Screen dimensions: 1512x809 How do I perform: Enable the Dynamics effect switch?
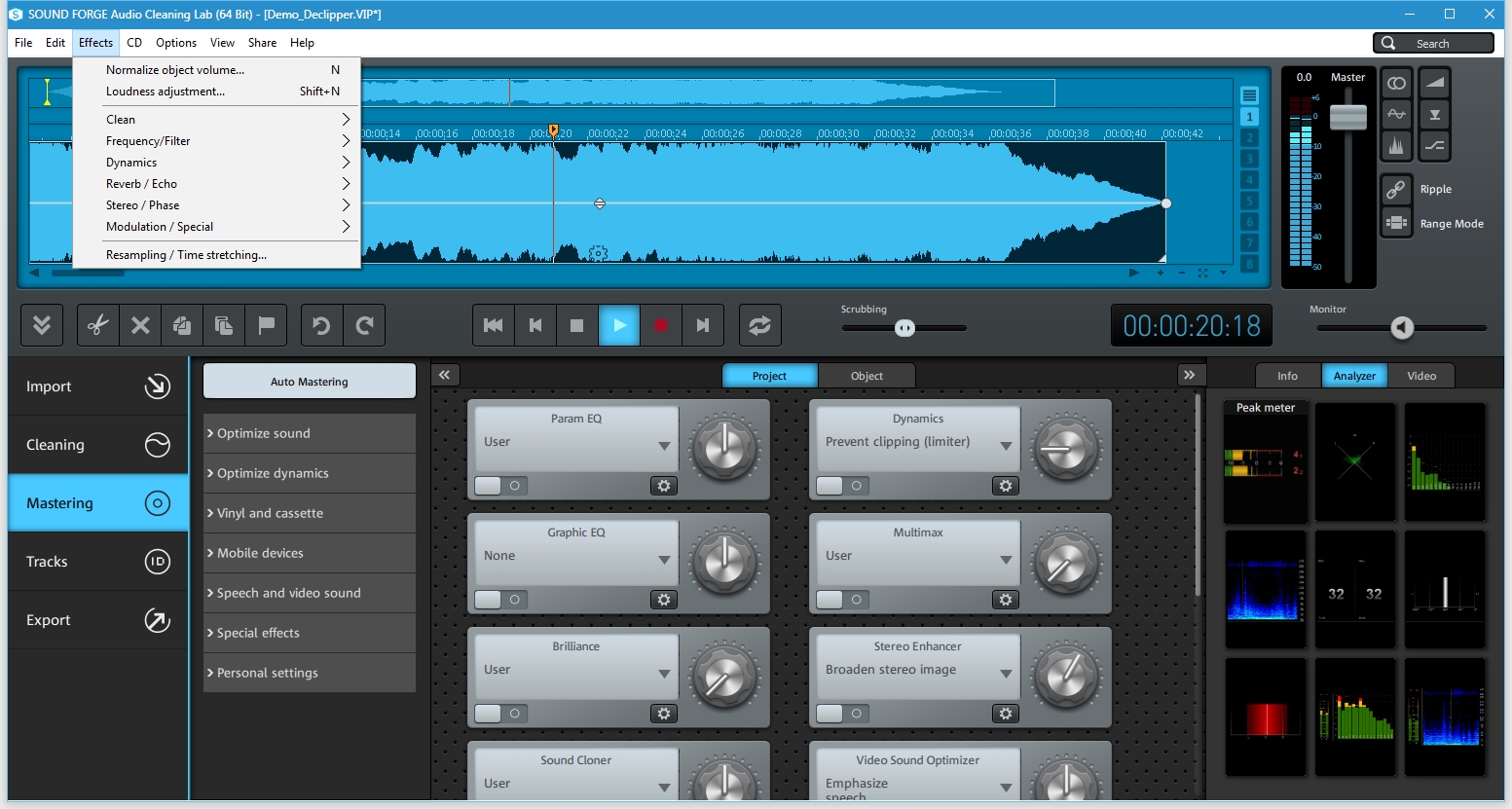pyautogui.click(x=842, y=486)
